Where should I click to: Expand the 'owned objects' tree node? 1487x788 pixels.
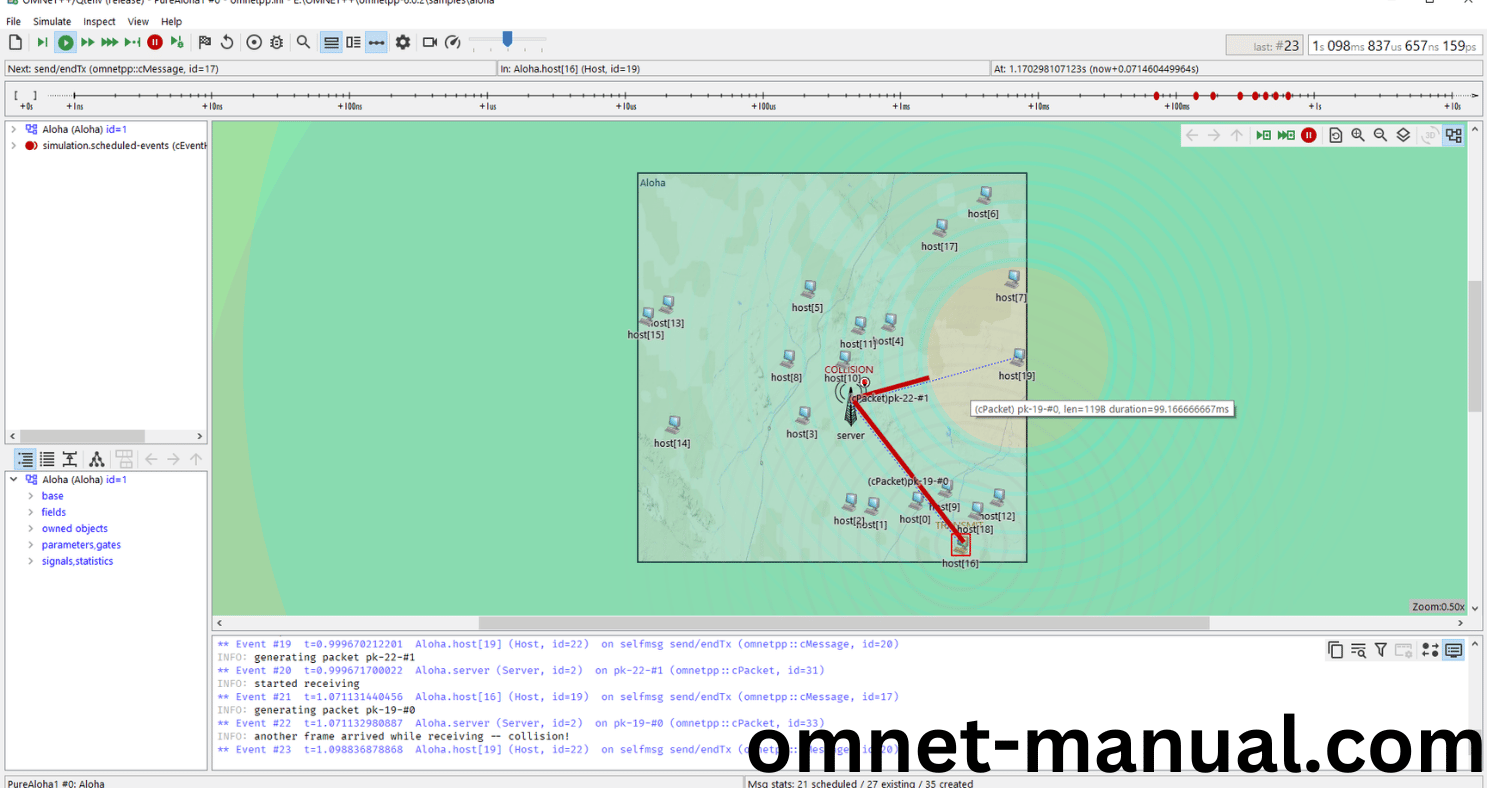pos(31,529)
